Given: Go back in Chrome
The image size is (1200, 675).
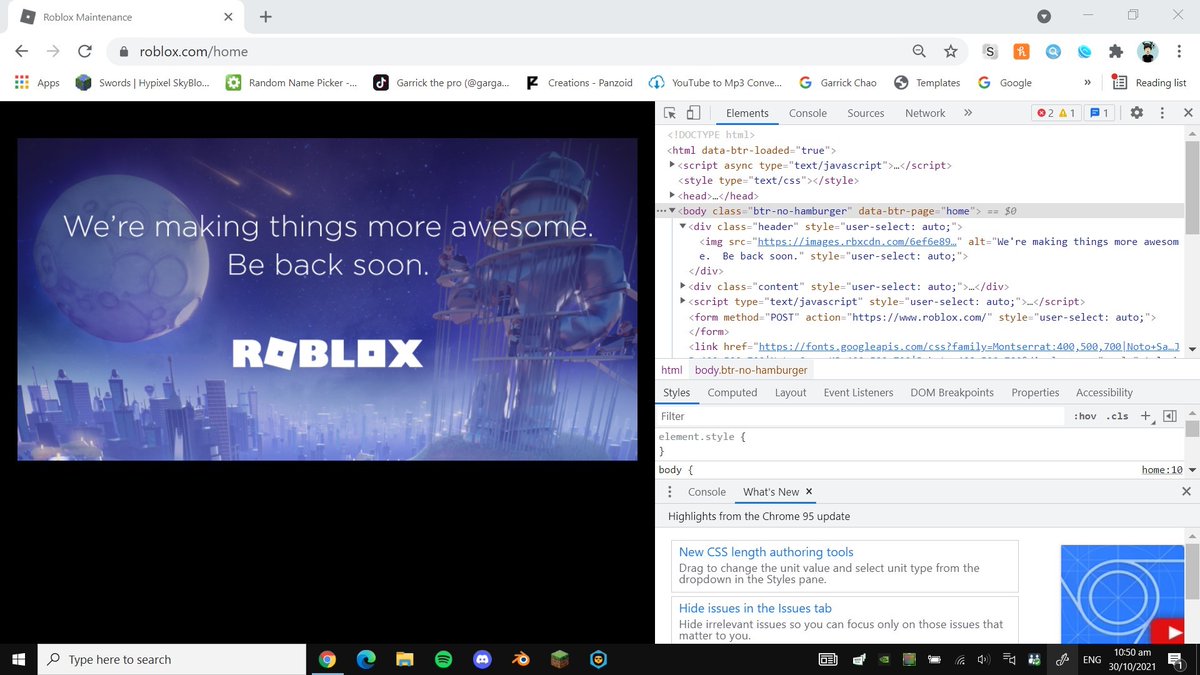Looking at the screenshot, I should (x=22, y=51).
